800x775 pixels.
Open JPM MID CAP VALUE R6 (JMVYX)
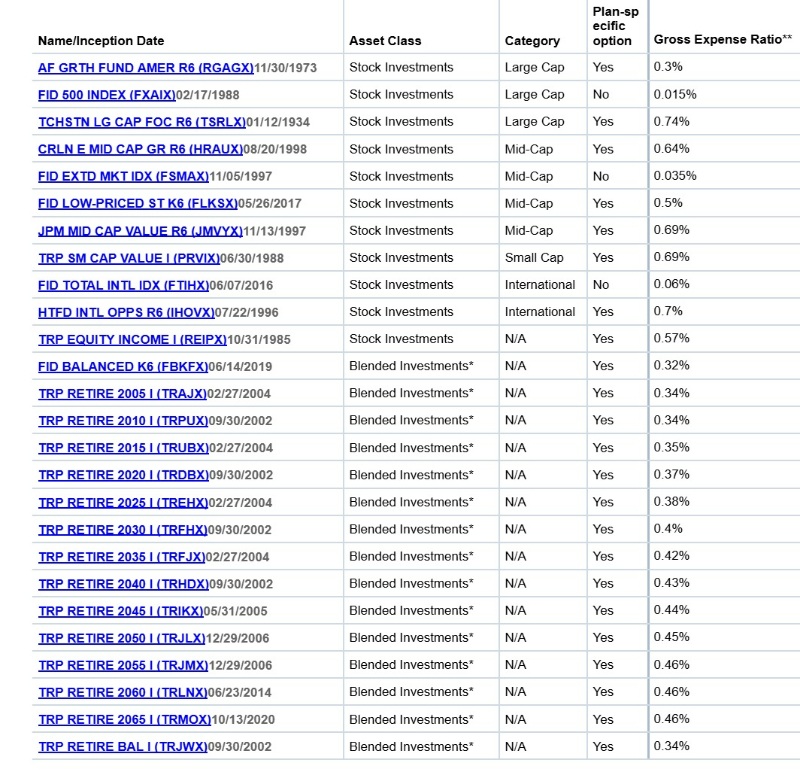click(140, 231)
